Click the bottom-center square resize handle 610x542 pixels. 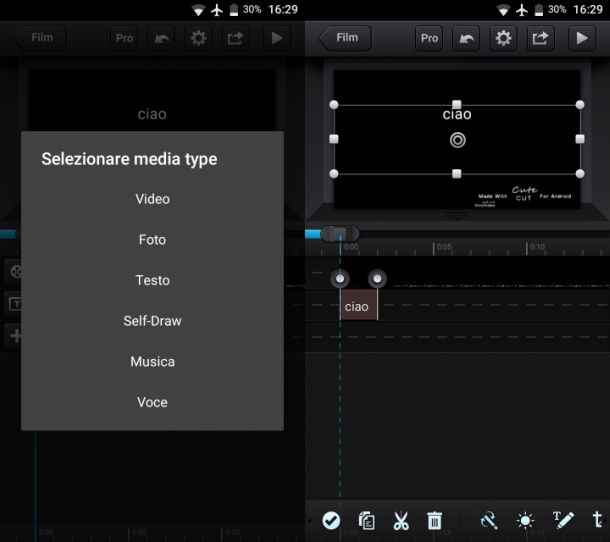(x=457, y=174)
